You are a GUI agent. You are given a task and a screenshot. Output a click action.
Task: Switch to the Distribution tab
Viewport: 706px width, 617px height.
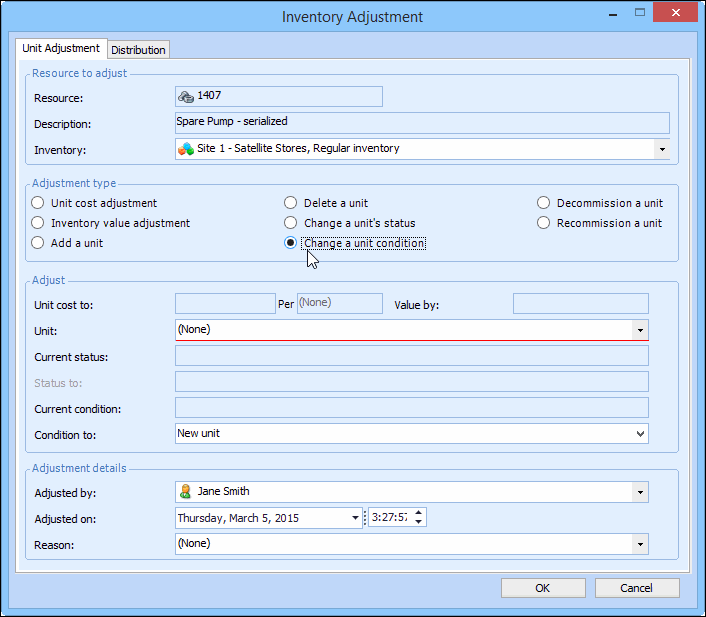[x=138, y=50]
